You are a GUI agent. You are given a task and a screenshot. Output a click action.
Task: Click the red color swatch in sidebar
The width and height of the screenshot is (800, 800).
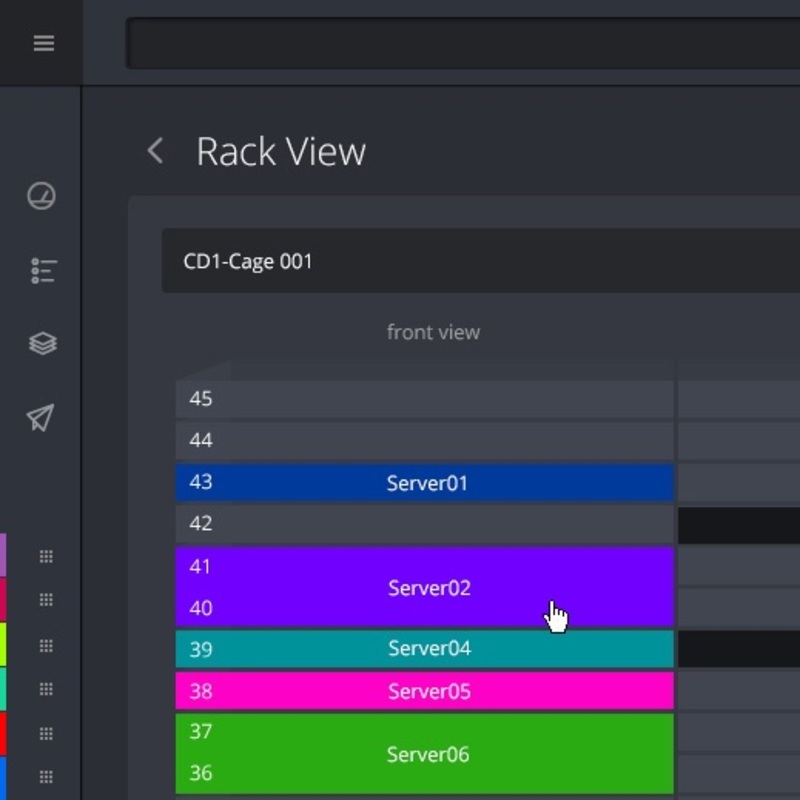click(x=3, y=734)
